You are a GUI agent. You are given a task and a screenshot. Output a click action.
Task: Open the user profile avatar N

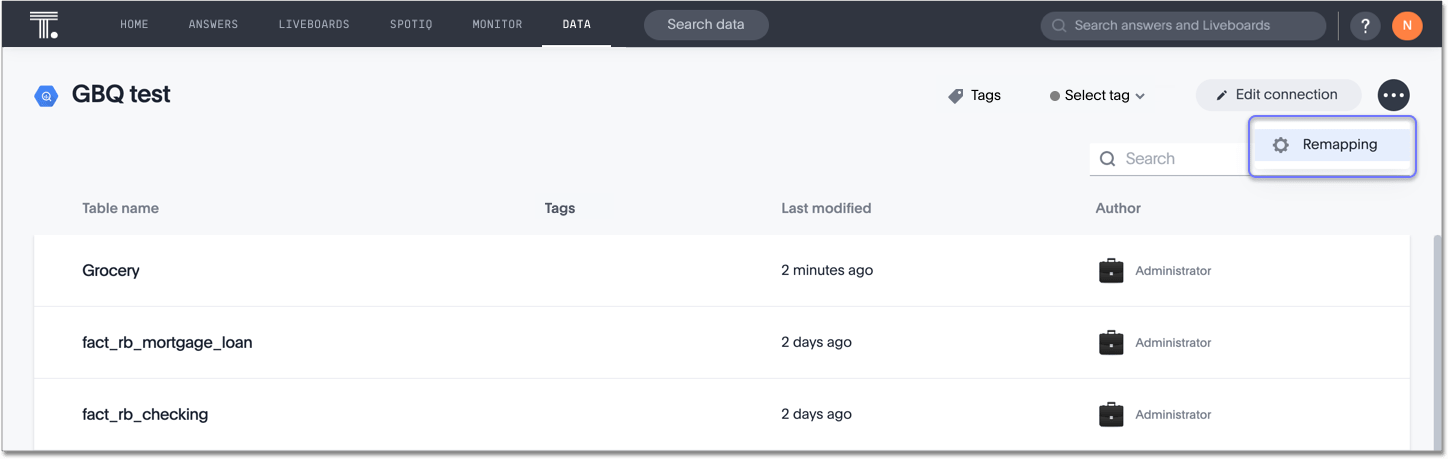pyautogui.click(x=1406, y=26)
